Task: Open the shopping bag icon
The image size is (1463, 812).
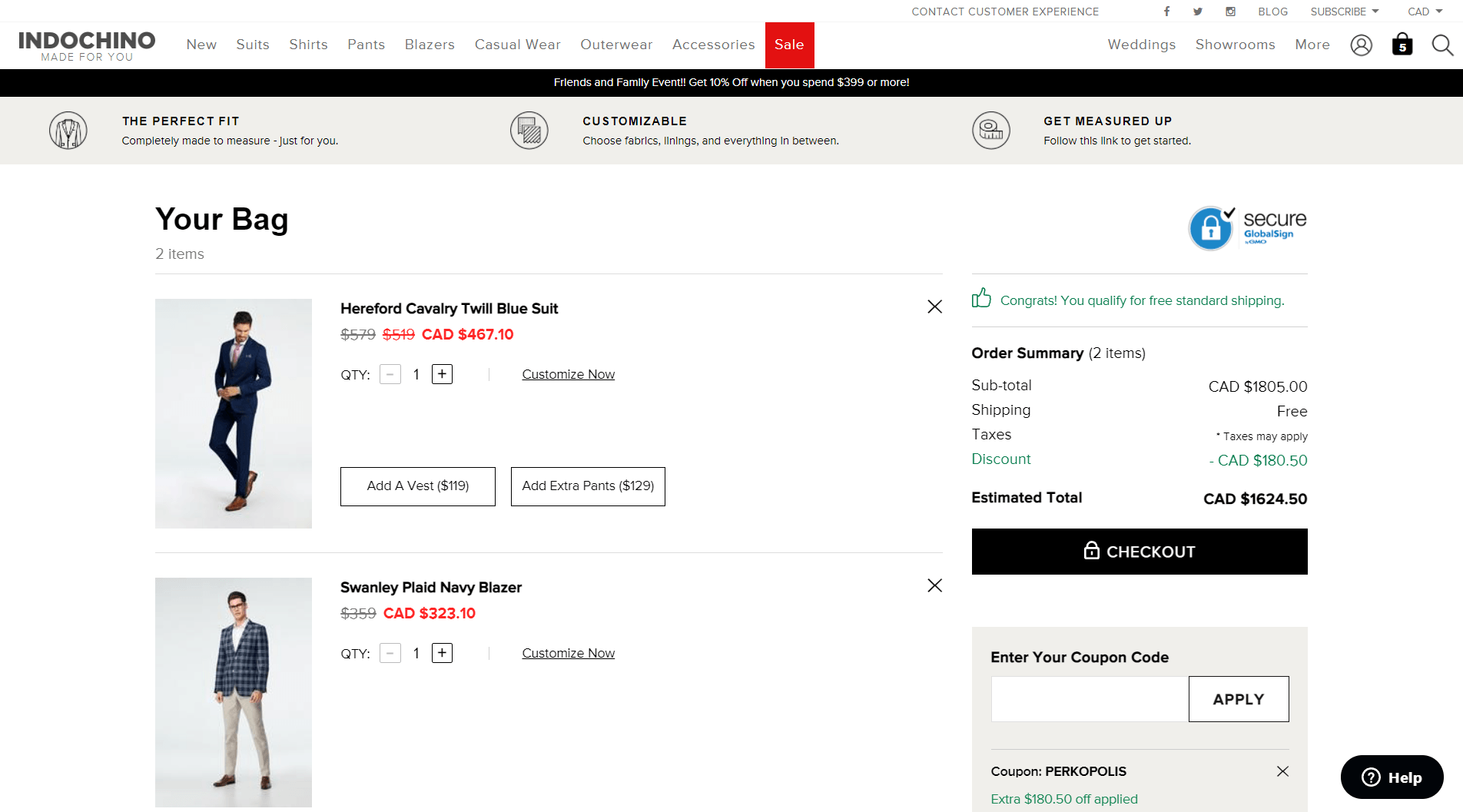Action: [1402, 45]
